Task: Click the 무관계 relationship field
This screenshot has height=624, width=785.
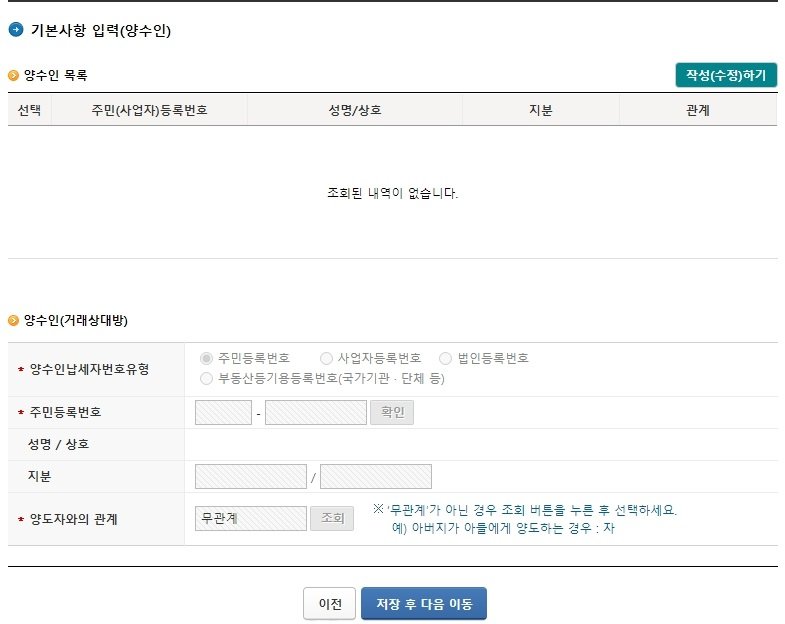Action: [251, 518]
